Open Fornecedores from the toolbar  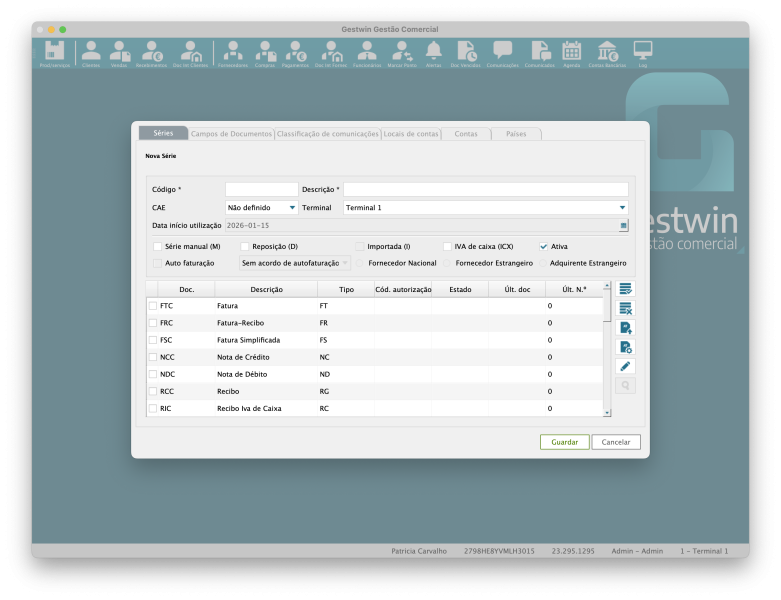click(x=233, y=52)
